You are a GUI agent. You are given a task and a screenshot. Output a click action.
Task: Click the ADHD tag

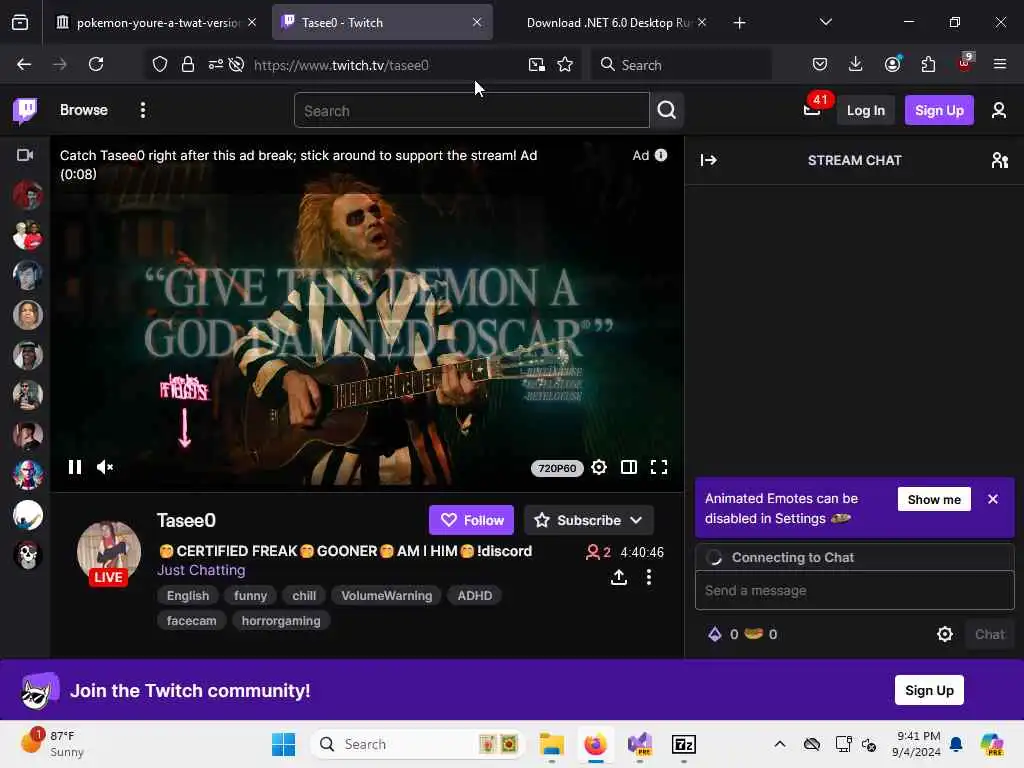pos(475,596)
